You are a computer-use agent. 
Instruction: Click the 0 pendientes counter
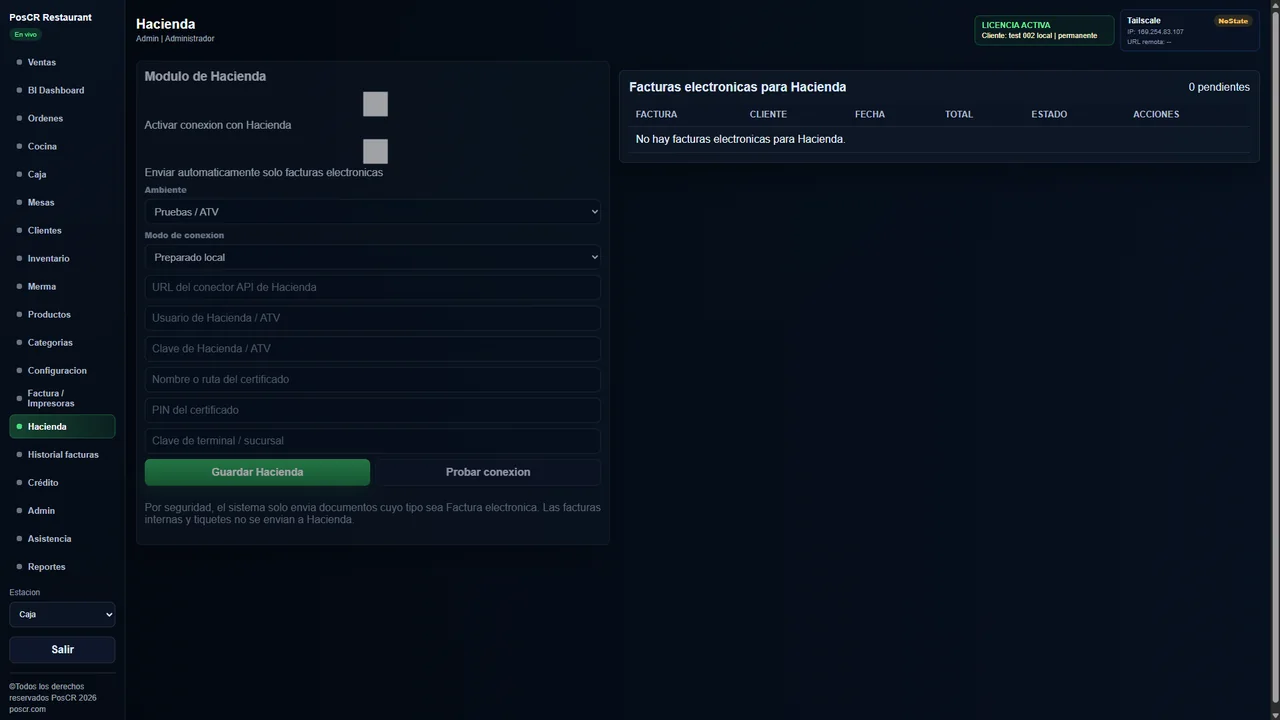pyautogui.click(x=1219, y=87)
